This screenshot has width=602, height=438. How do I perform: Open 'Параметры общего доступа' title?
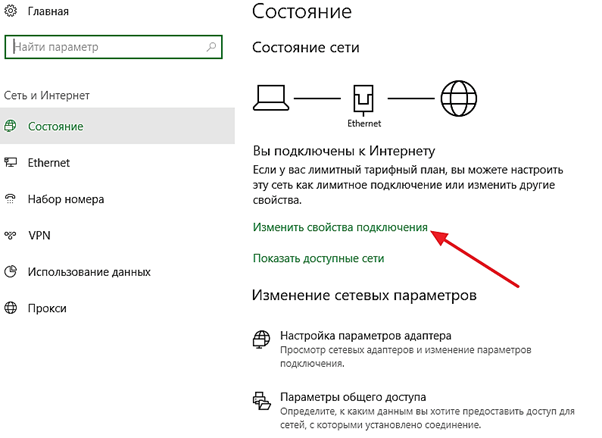pyautogui.click(x=353, y=395)
